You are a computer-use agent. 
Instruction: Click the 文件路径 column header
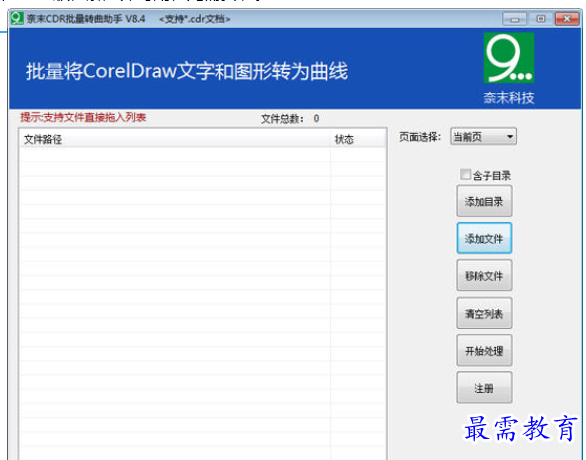point(175,139)
